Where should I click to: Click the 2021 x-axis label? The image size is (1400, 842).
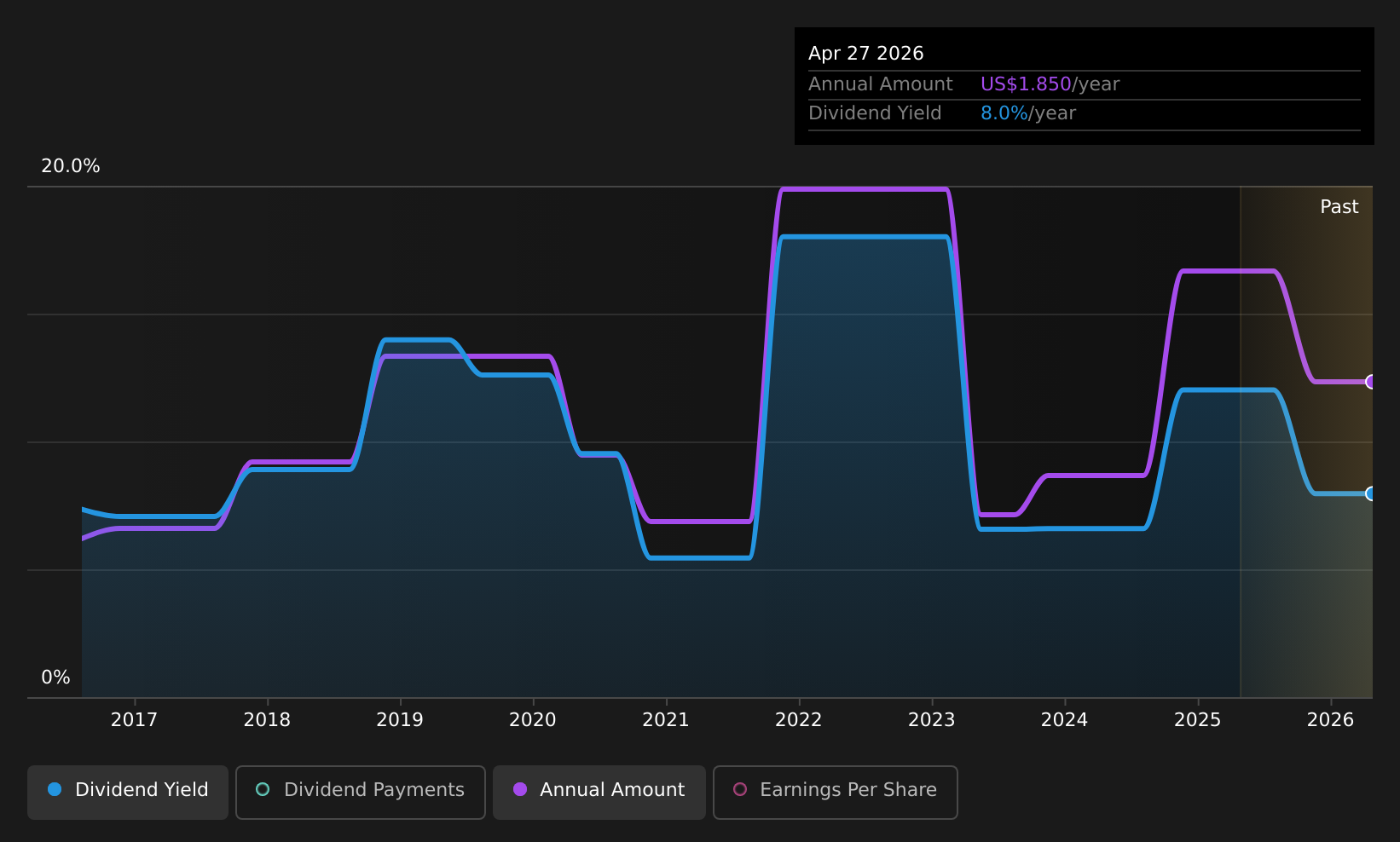pos(666,720)
